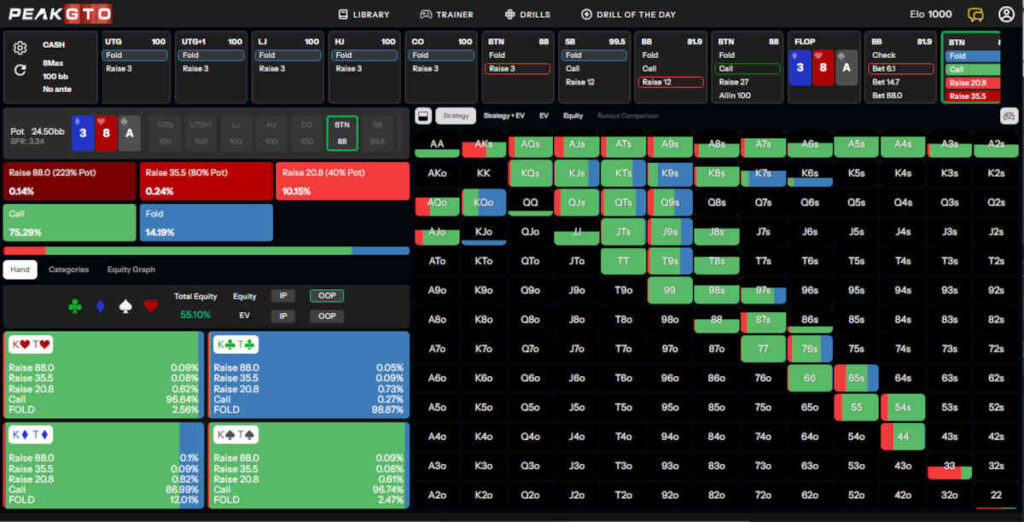The height and width of the screenshot is (522, 1024).
Task: Click the refresh/reset arrow icon
Action: [20, 70]
